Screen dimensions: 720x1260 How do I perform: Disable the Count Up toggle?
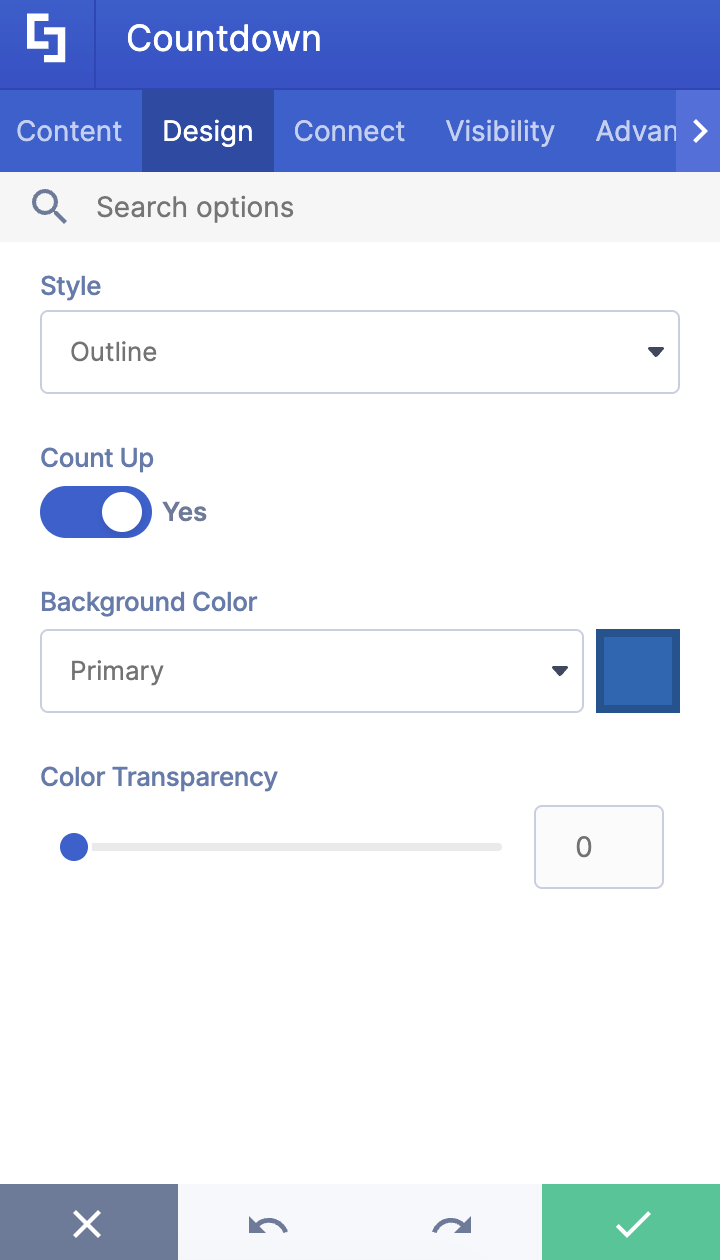[x=96, y=511]
